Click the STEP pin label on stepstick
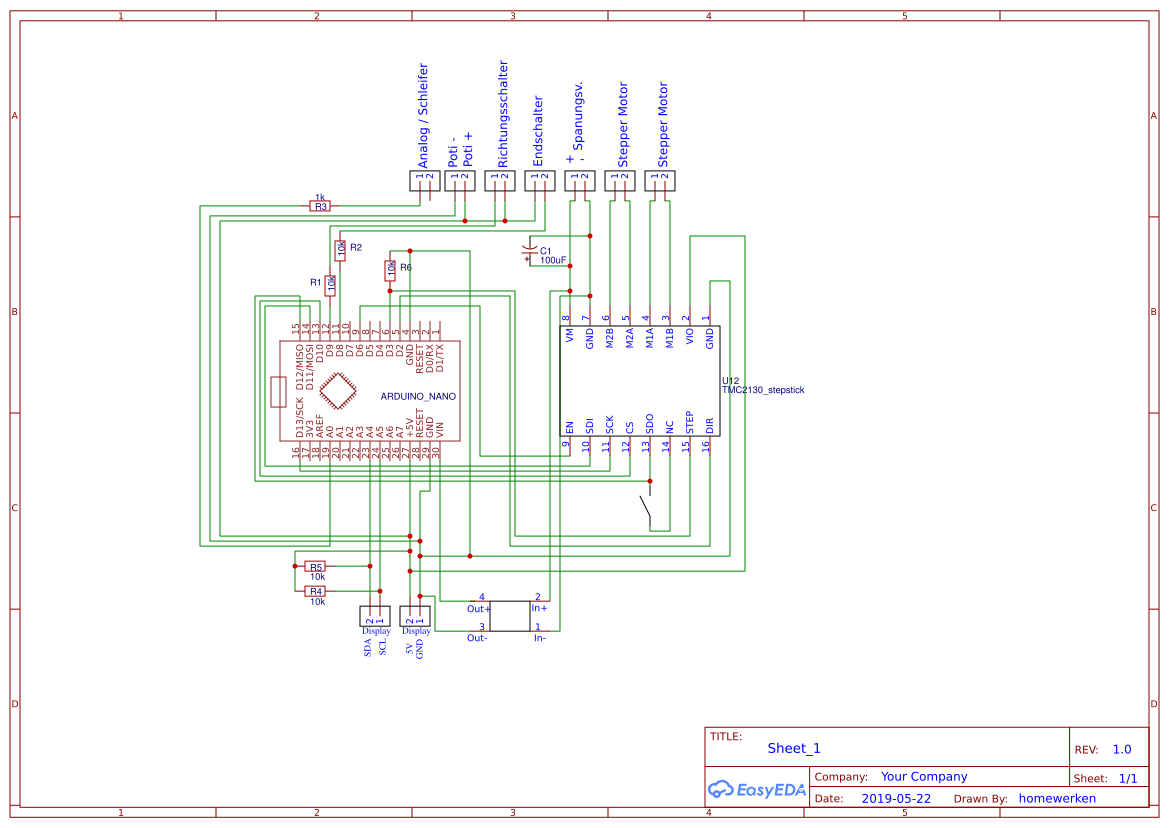 point(689,423)
